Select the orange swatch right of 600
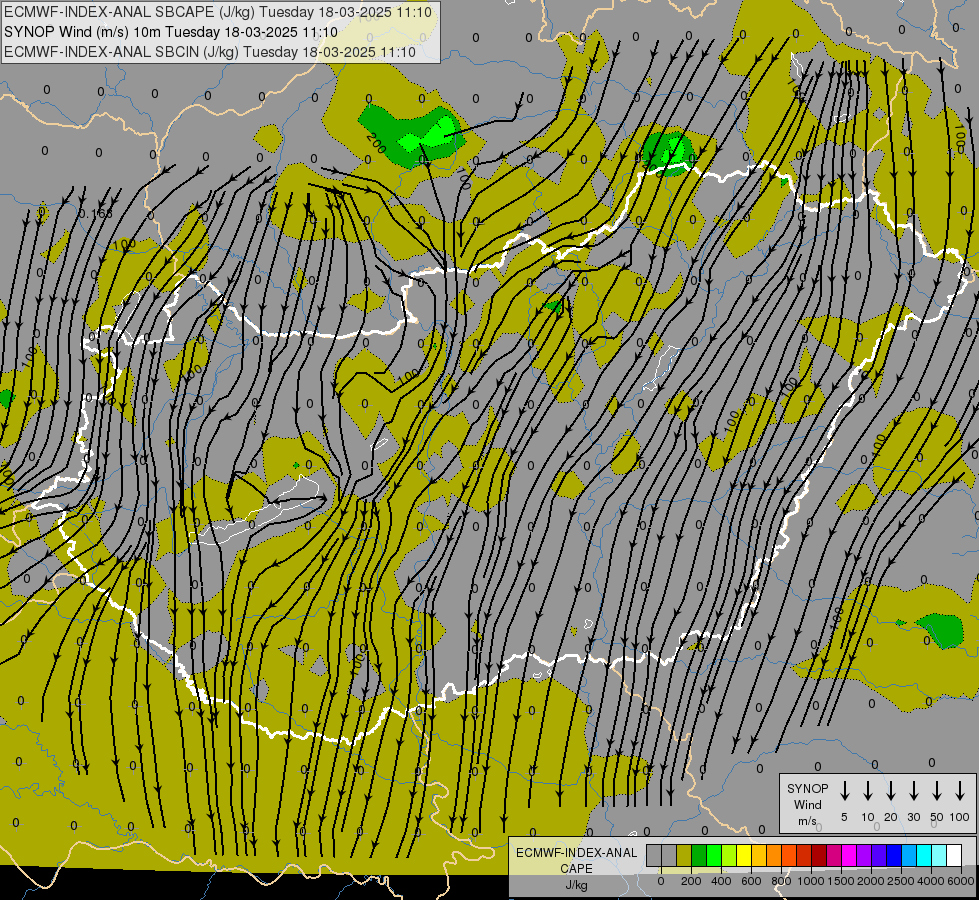 [x=774, y=856]
